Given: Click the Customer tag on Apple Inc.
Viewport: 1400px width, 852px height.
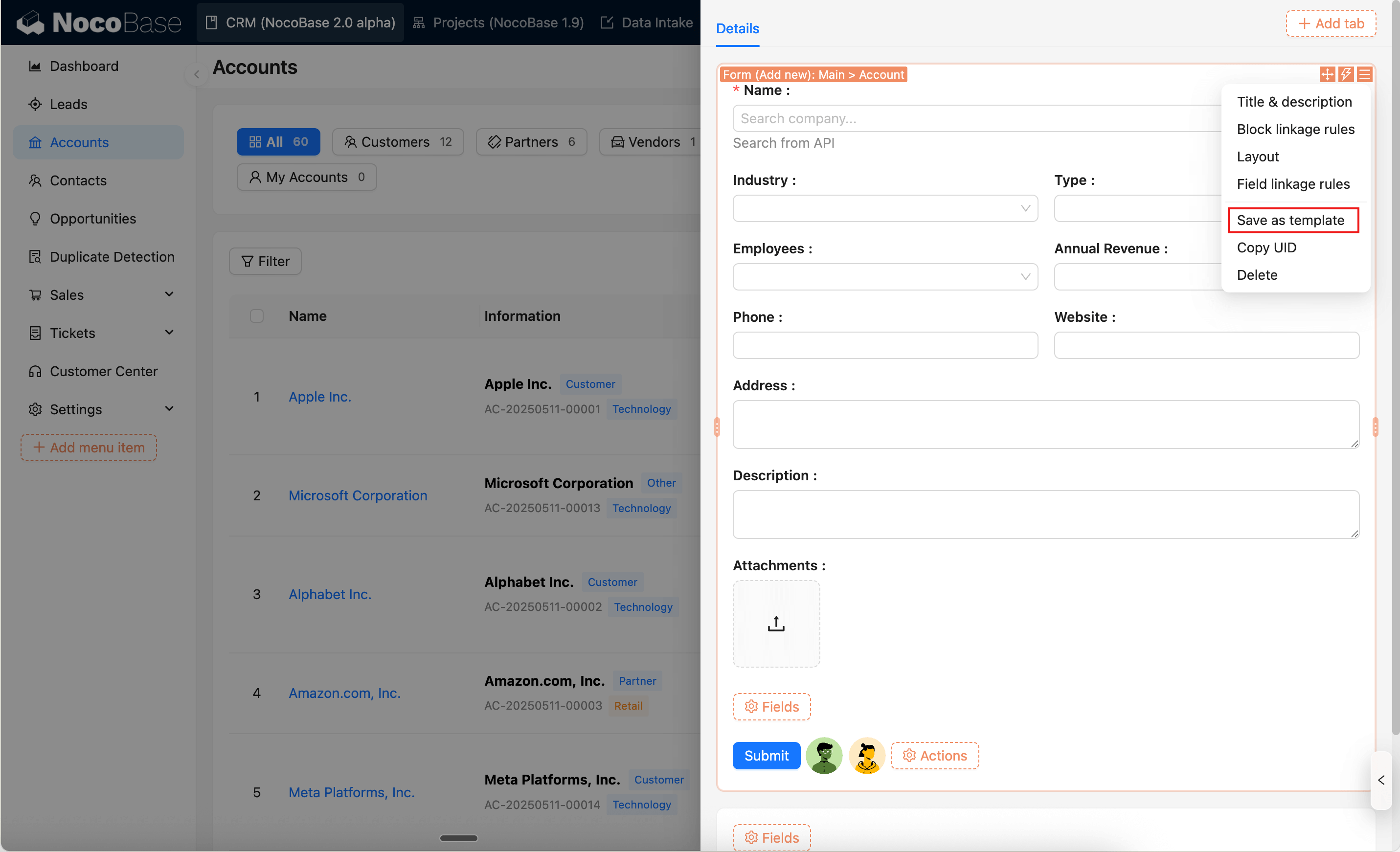Looking at the screenshot, I should [590, 384].
